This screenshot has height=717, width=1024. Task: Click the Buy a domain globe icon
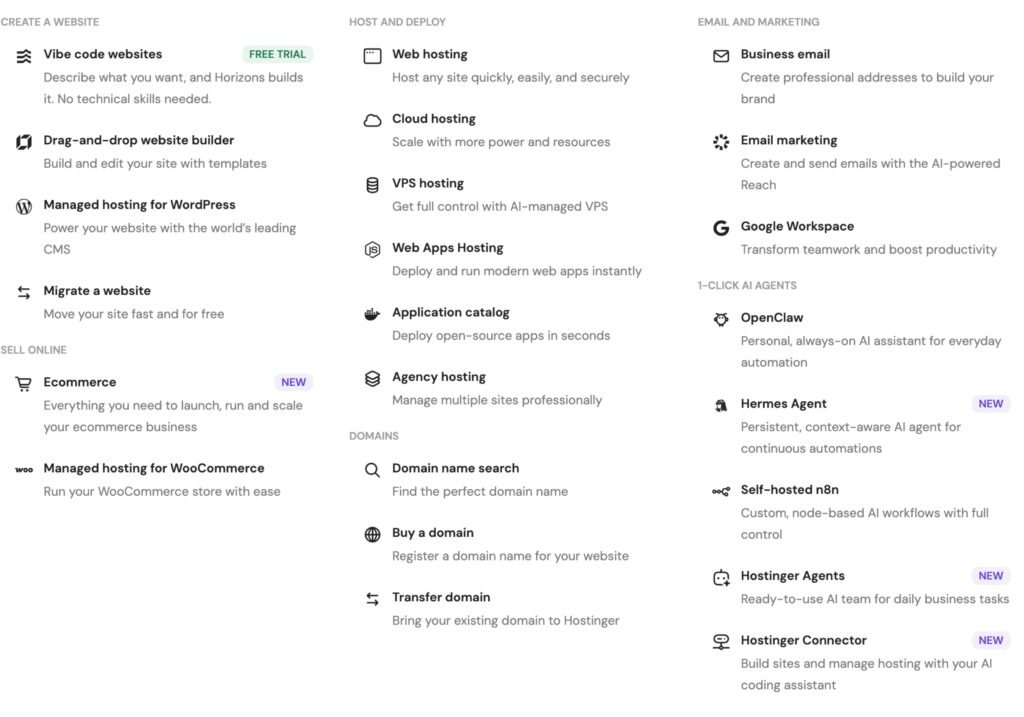tap(372, 535)
